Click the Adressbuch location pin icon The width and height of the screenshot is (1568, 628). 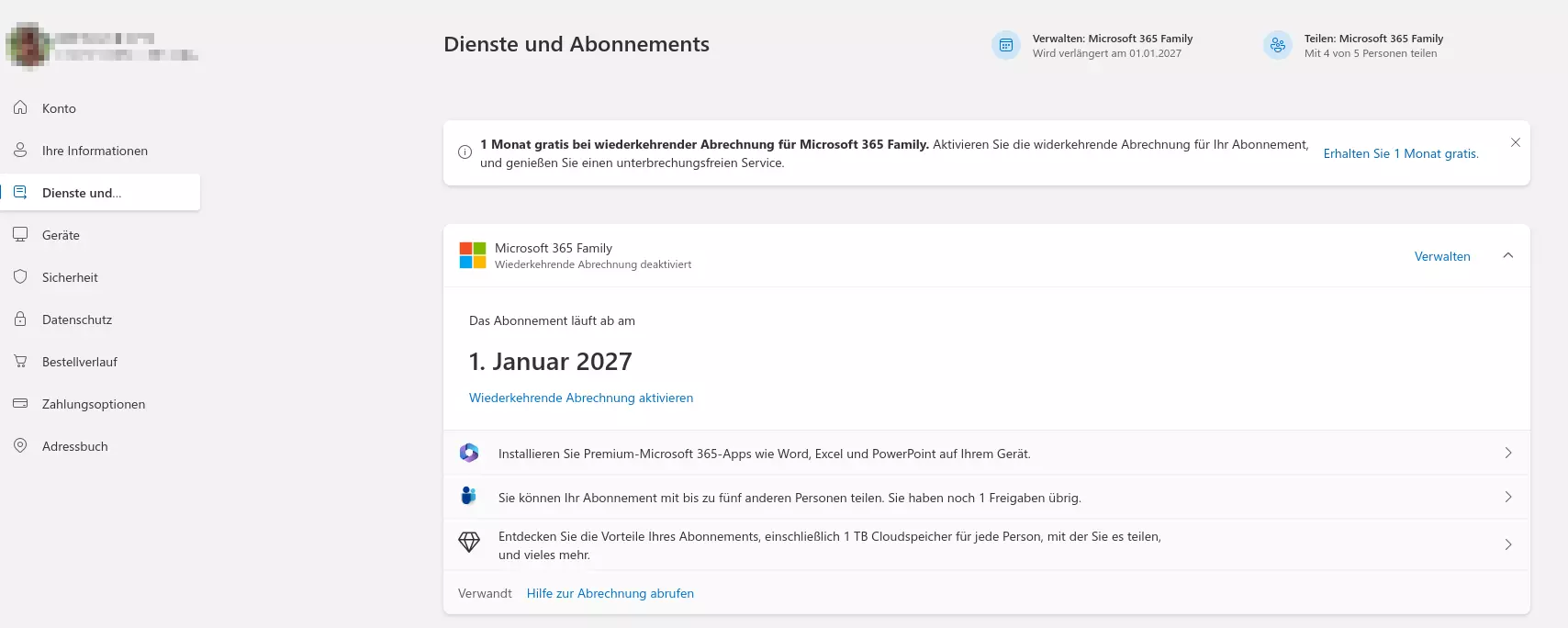tap(20, 445)
